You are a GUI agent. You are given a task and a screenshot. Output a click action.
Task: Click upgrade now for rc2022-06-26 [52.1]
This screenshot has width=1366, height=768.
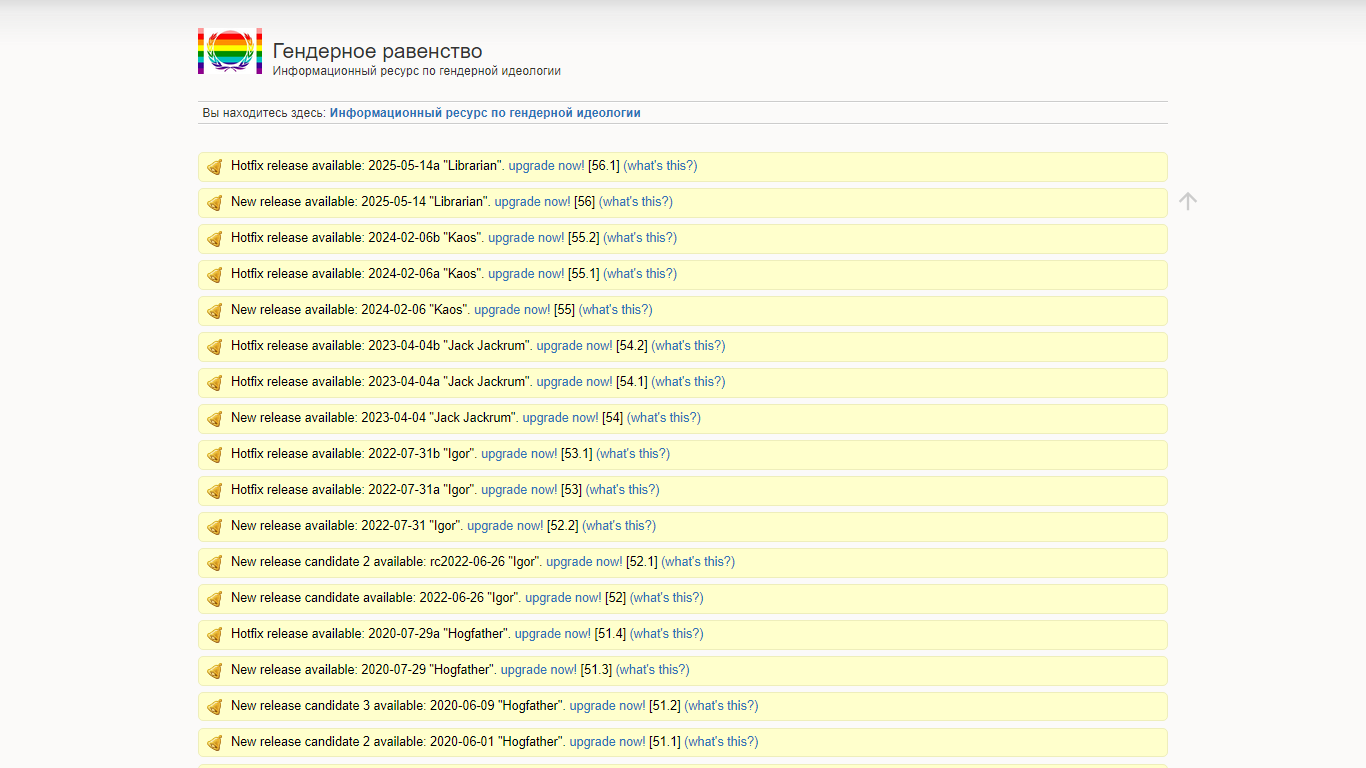[584, 562]
